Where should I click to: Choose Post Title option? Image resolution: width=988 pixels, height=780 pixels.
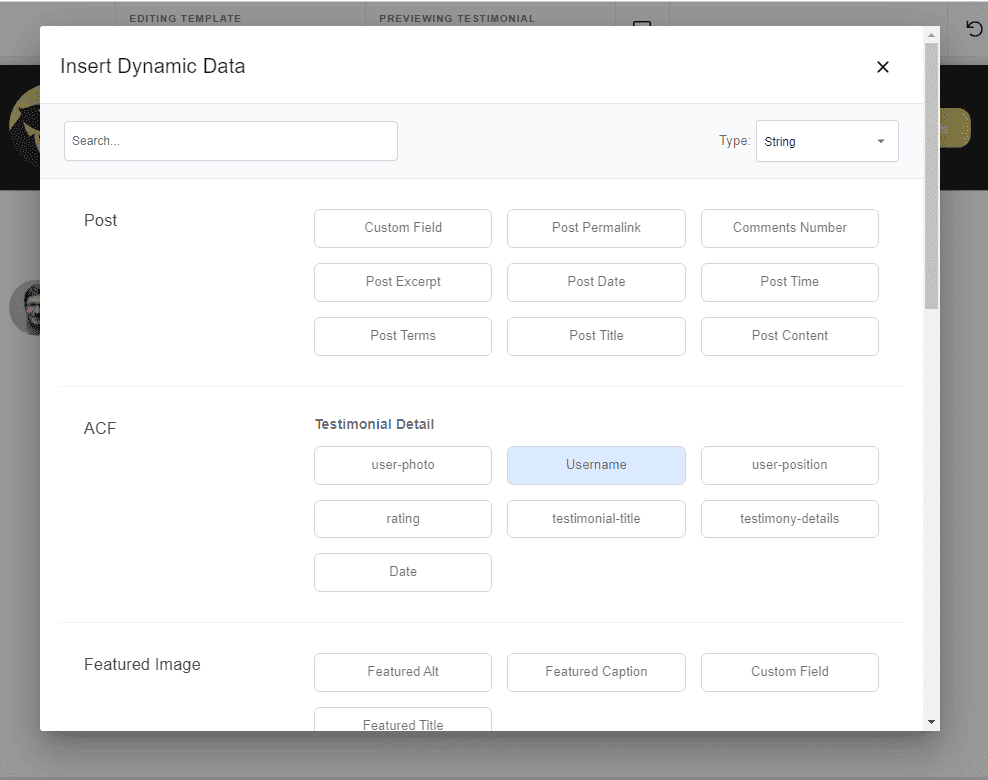click(x=596, y=336)
